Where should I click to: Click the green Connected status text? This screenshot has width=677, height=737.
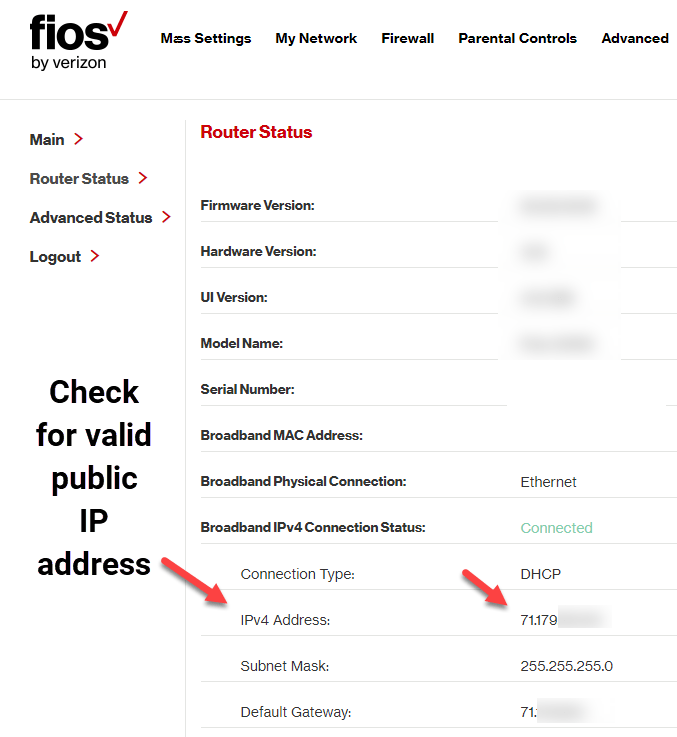[556, 528]
